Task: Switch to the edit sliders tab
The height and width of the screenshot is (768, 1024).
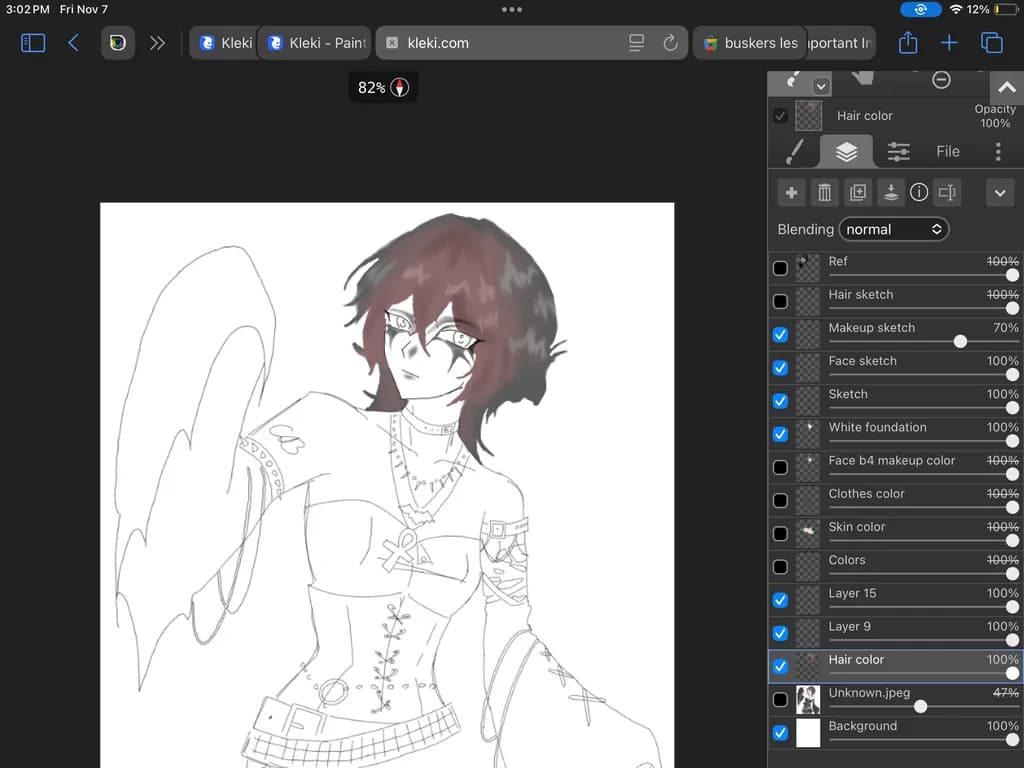Action: tap(899, 152)
